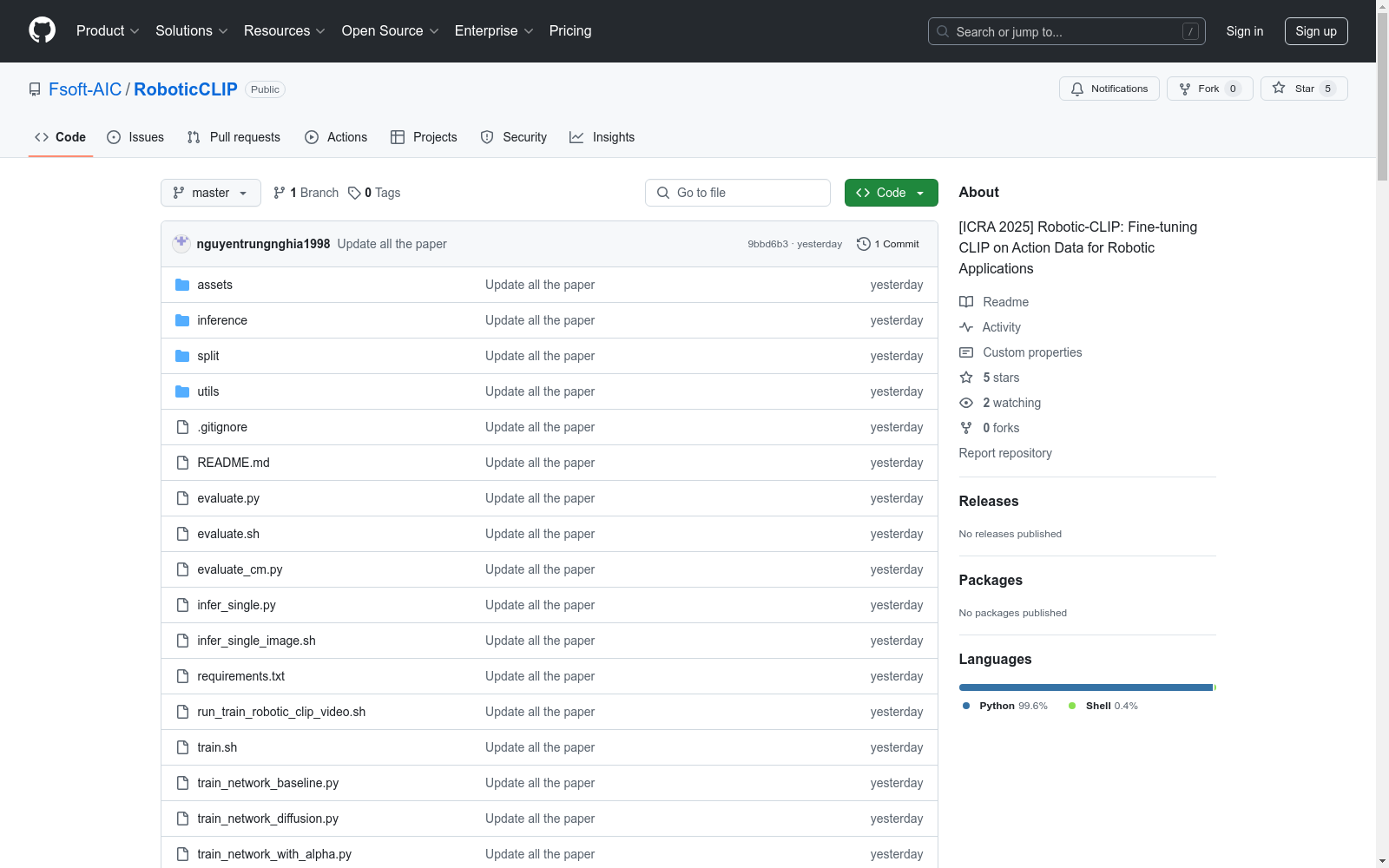The image size is (1389, 868).
Task: Open the Solutions menu dropdown
Action: (x=192, y=30)
